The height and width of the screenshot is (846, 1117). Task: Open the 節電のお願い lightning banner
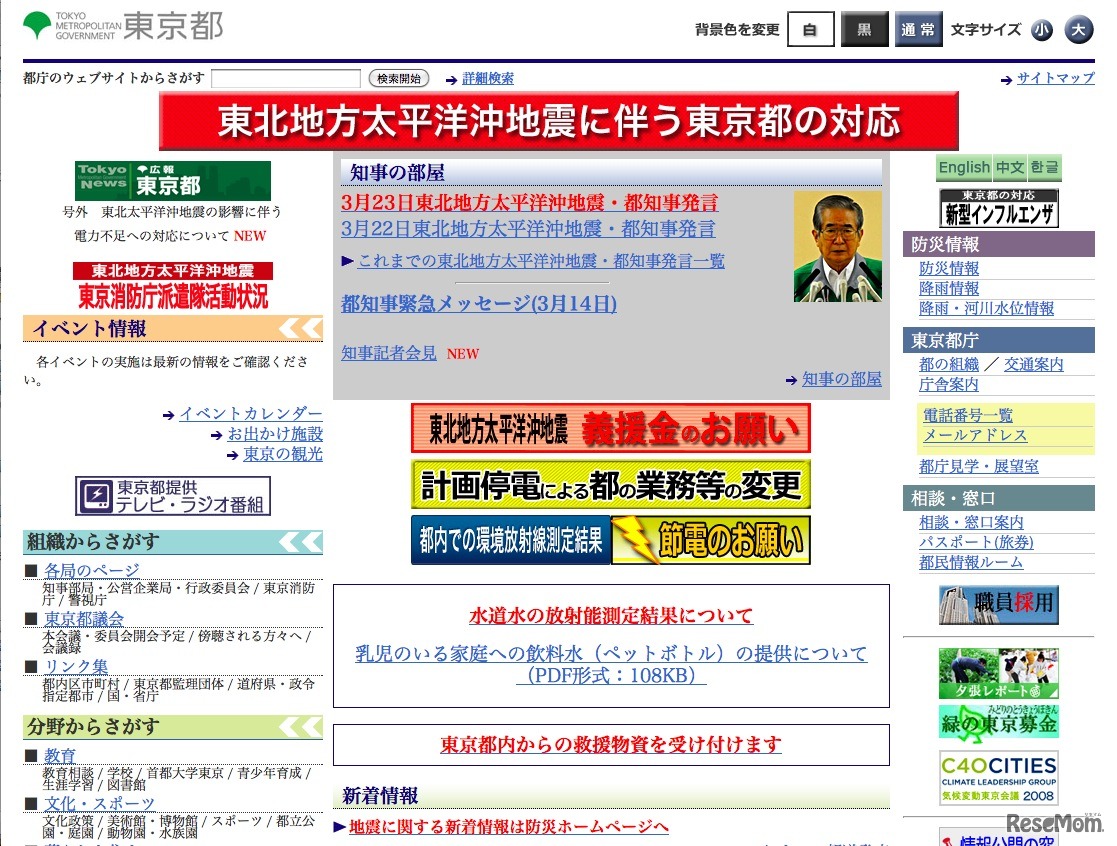coord(711,540)
